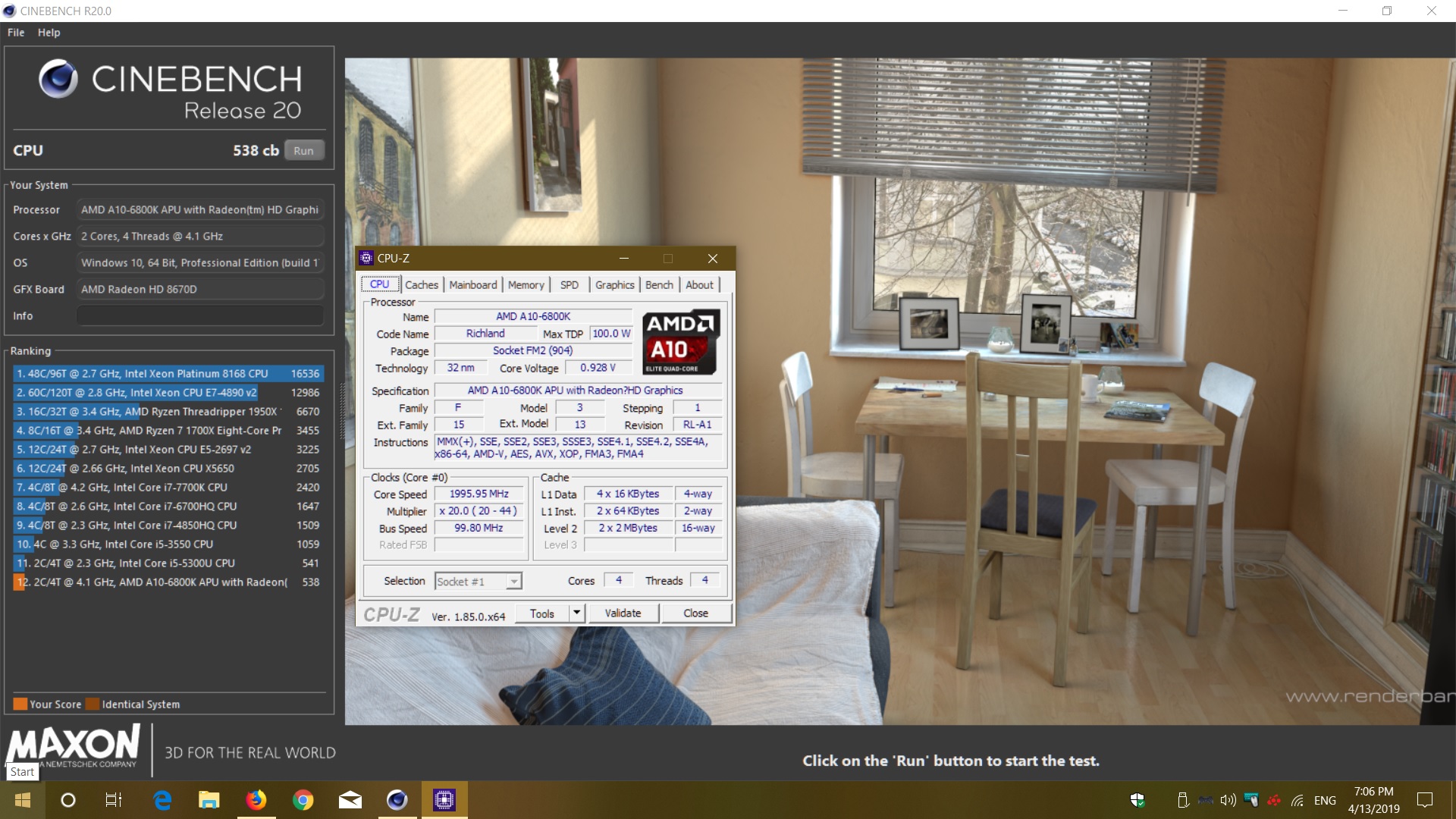Select ranking row Intel Core i7-6700HQ CPU
This screenshot has width=1456, height=819.
[168, 506]
